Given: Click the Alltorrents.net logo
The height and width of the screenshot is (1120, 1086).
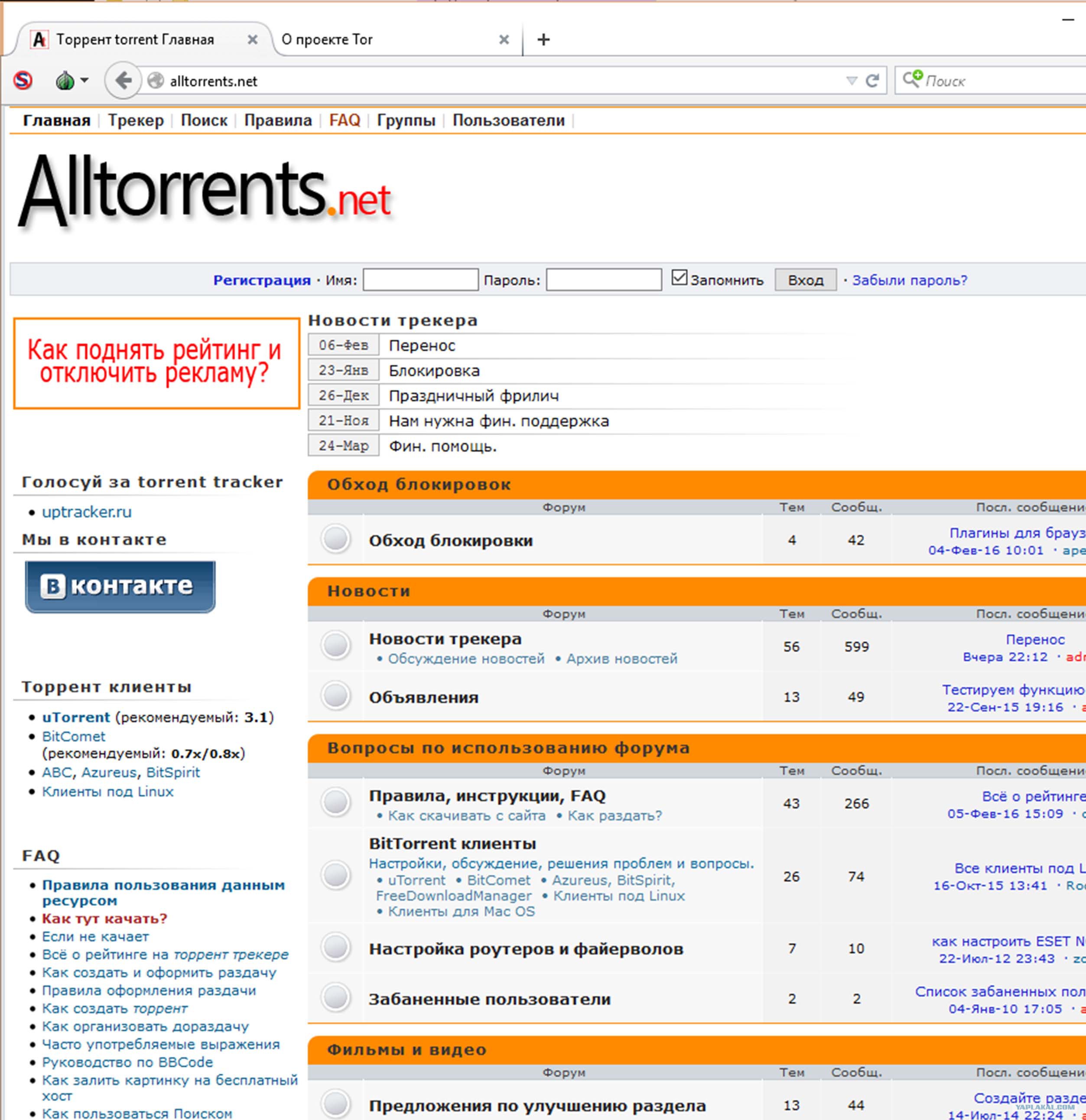Looking at the screenshot, I should (x=206, y=192).
